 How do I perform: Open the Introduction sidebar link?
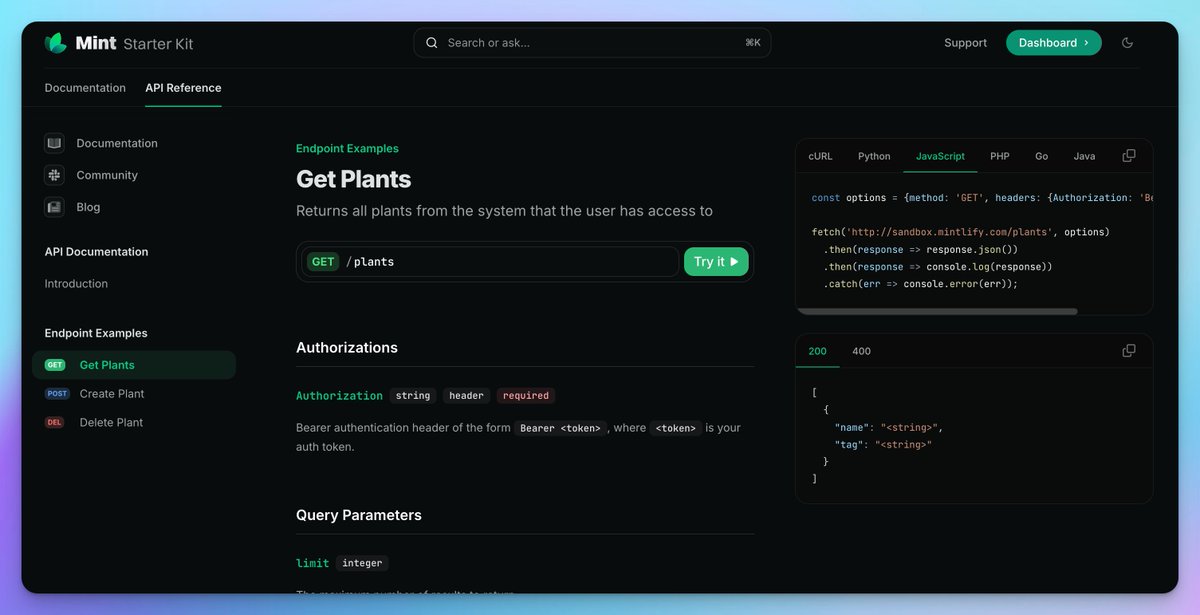click(x=76, y=284)
